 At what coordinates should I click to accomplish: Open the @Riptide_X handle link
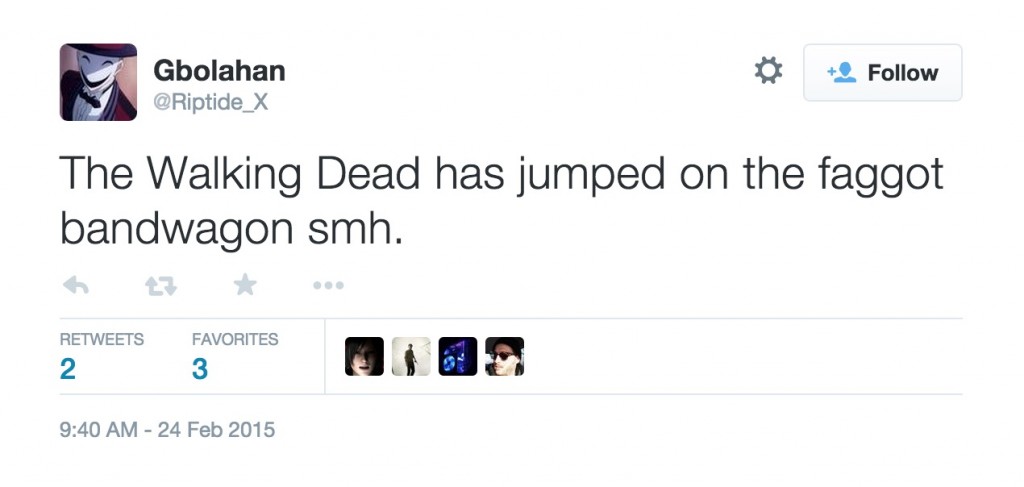pyautogui.click(x=210, y=102)
